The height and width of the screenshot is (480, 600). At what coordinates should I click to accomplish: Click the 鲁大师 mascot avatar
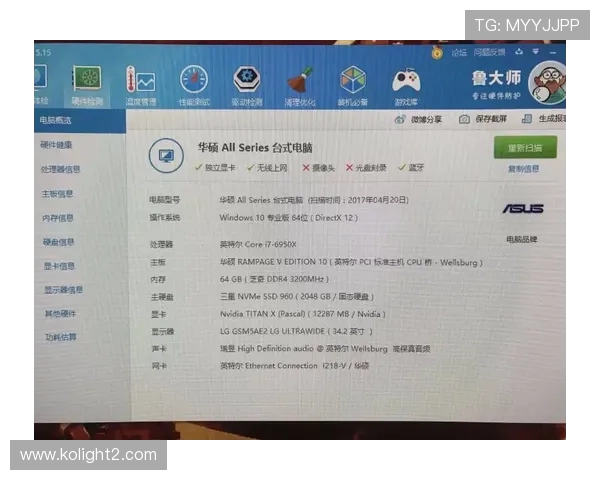point(547,83)
